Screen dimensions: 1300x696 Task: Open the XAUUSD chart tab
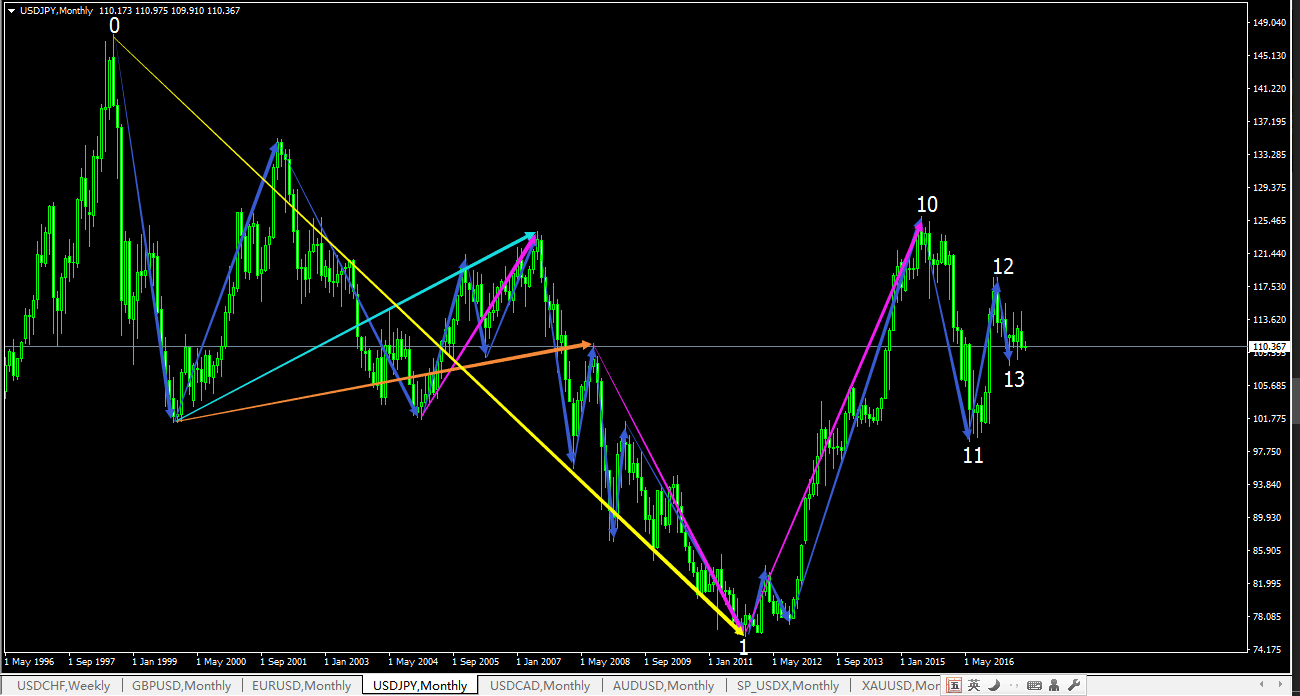900,686
